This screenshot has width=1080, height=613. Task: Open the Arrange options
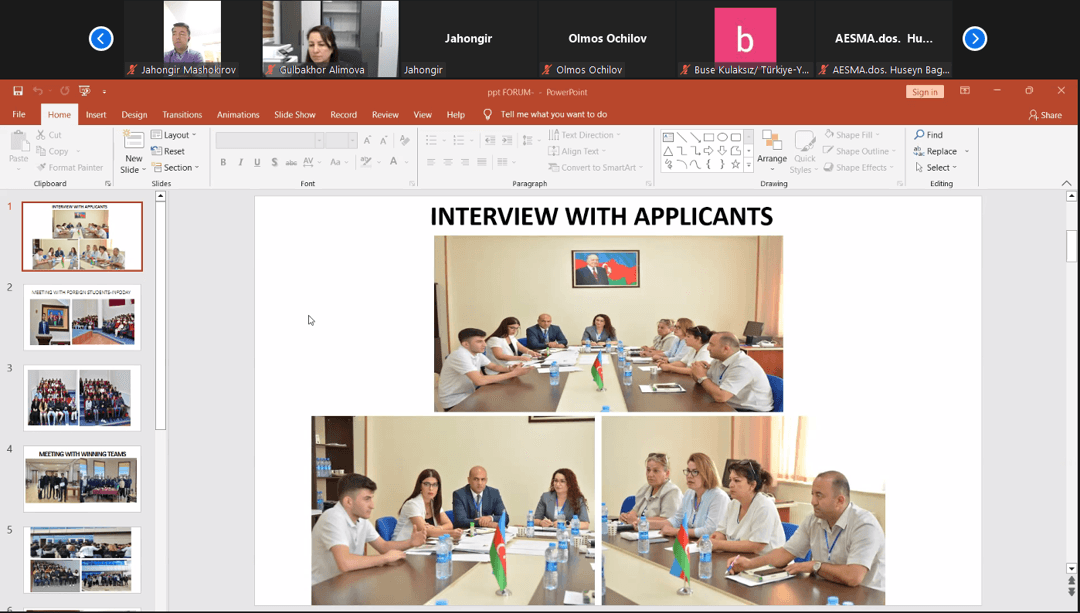(771, 150)
